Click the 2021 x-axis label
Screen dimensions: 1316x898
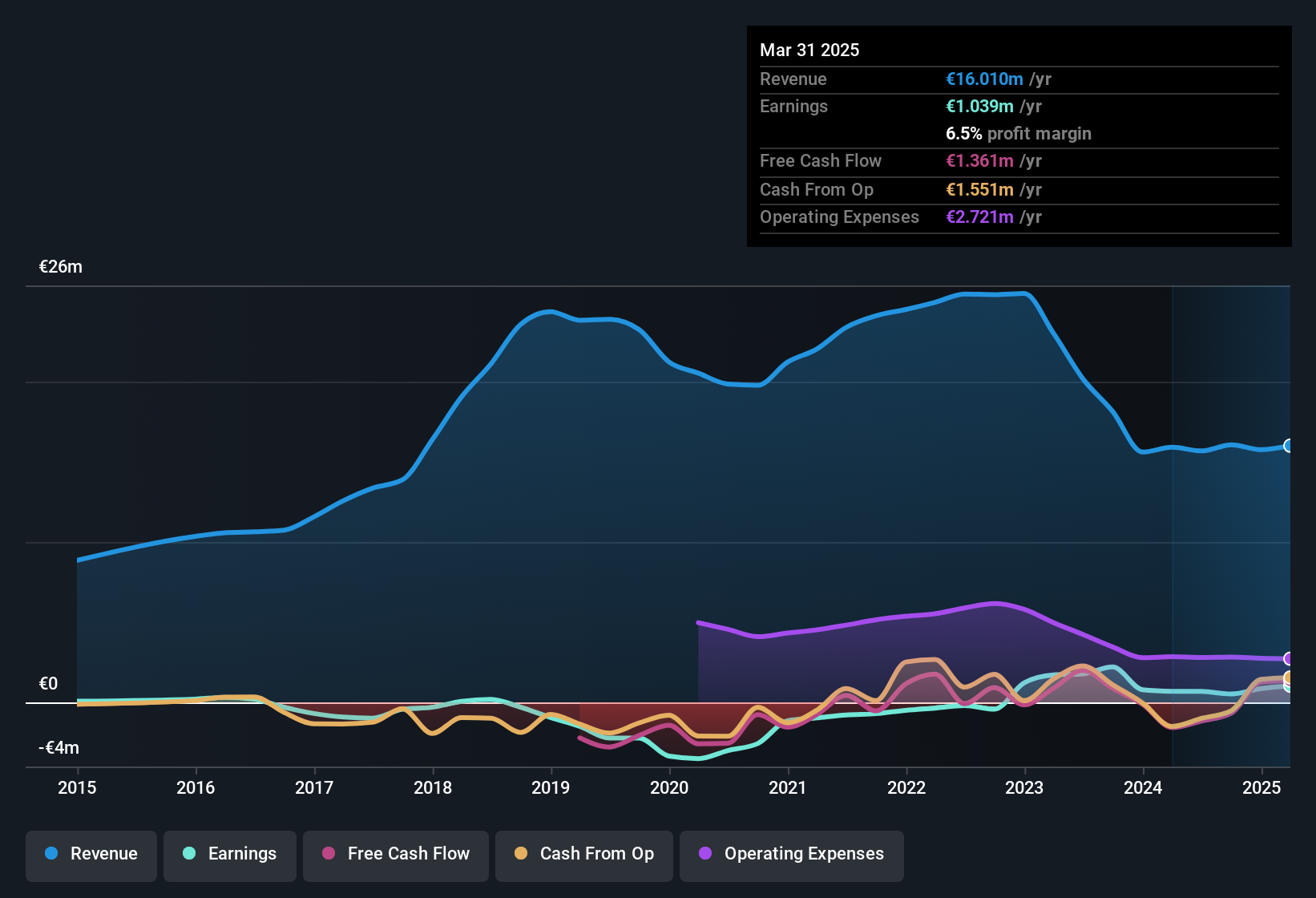[788, 787]
